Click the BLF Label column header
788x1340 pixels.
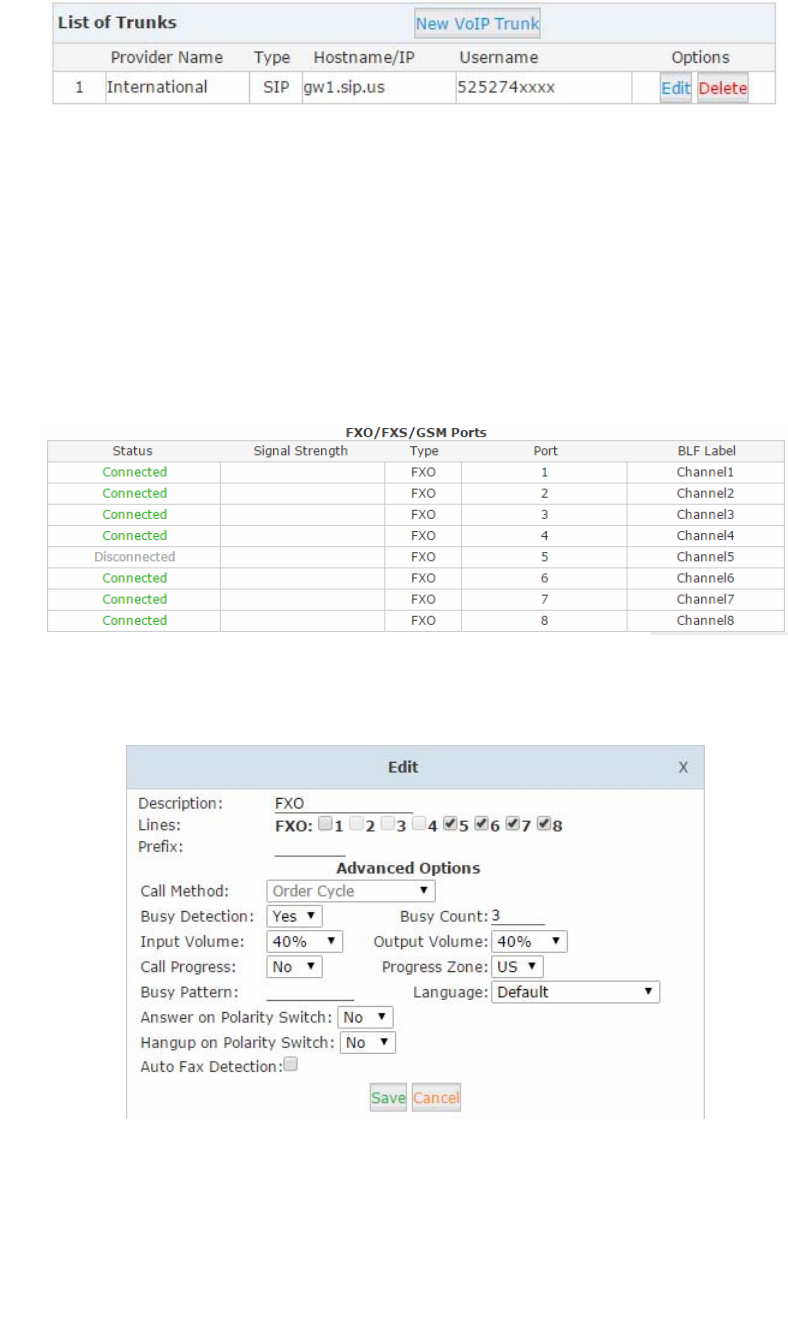(x=706, y=451)
